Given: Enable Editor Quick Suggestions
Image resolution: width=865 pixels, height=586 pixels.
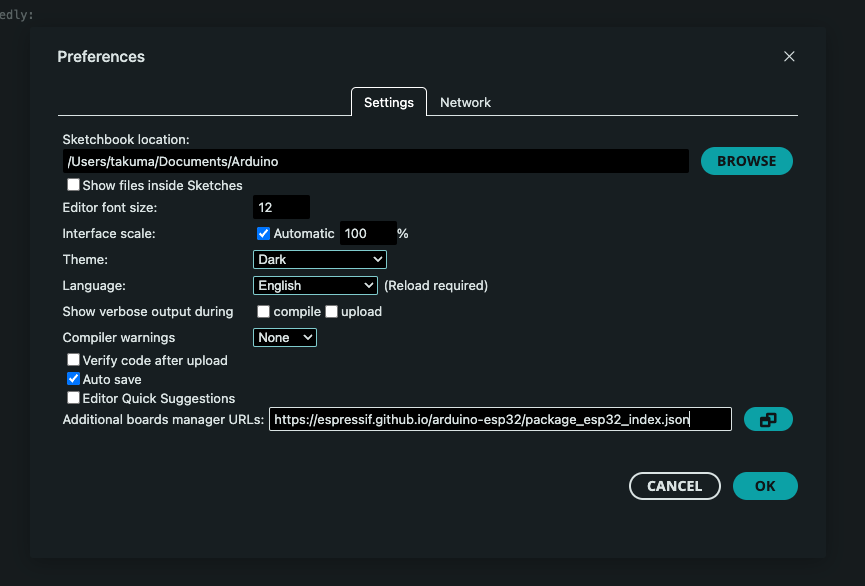Looking at the screenshot, I should click(73, 397).
